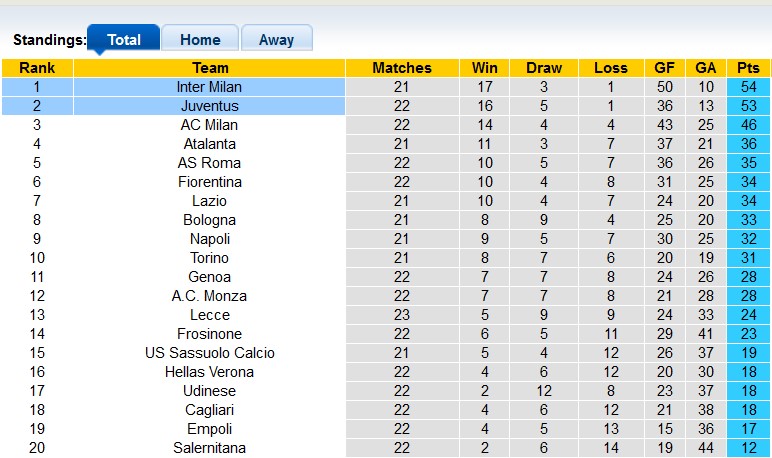Image resolution: width=772 pixels, height=458 pixels.
Task: Click on Napoli team name
Action: tap(210, 239)
